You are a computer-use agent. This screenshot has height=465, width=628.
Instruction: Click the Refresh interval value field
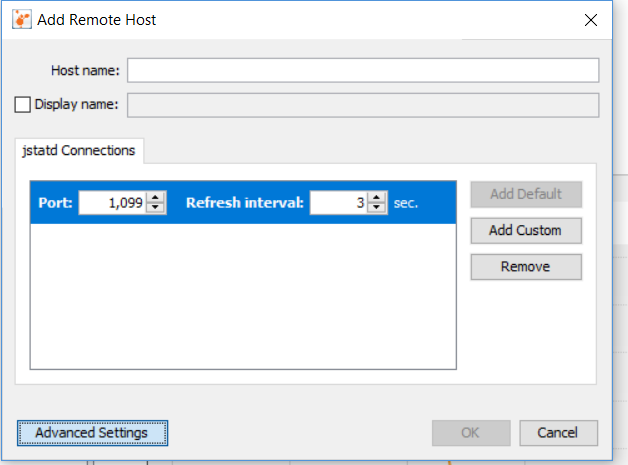(339, 203)
